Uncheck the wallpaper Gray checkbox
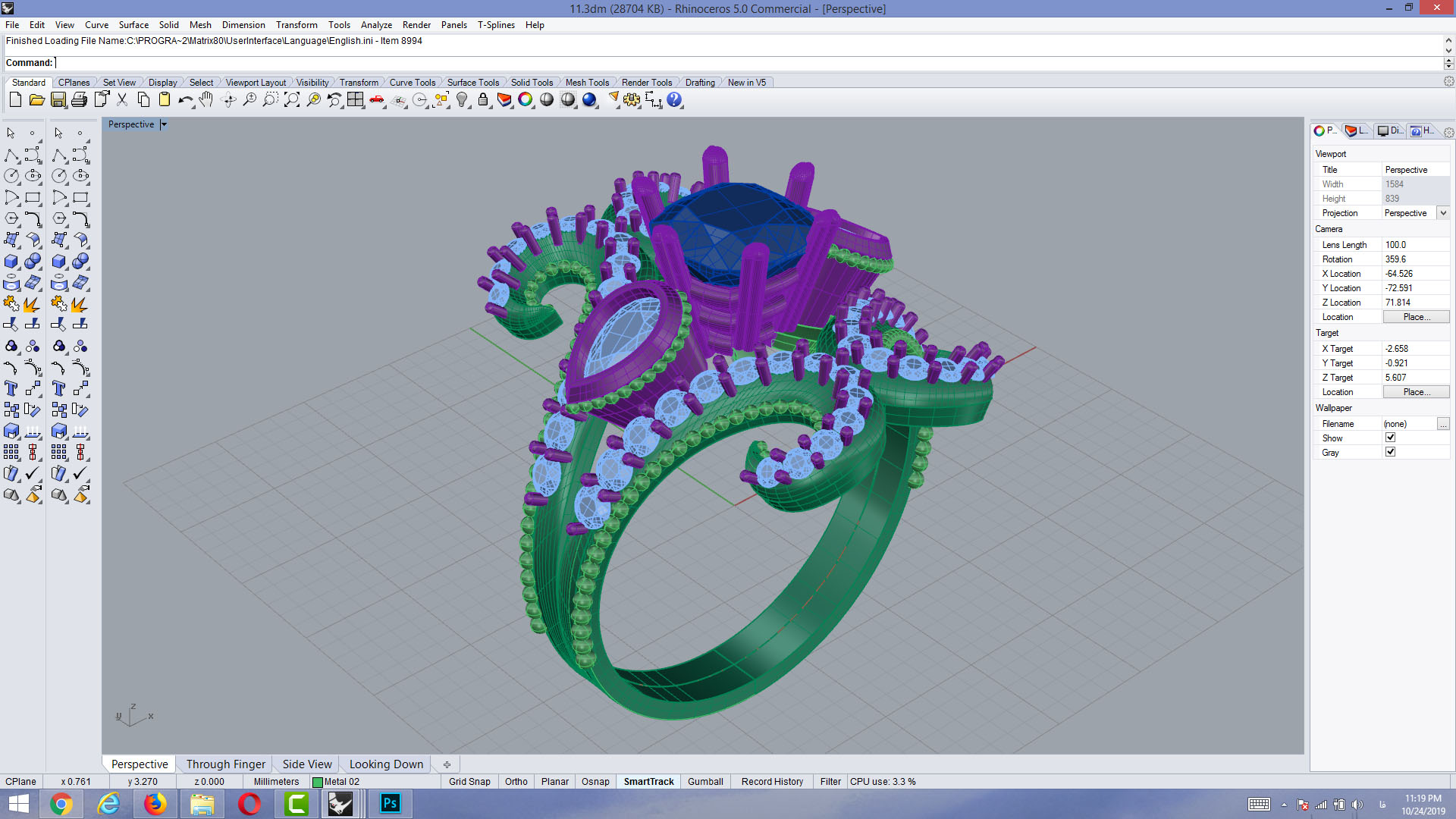The image size is (1456, 819). 1390,452
